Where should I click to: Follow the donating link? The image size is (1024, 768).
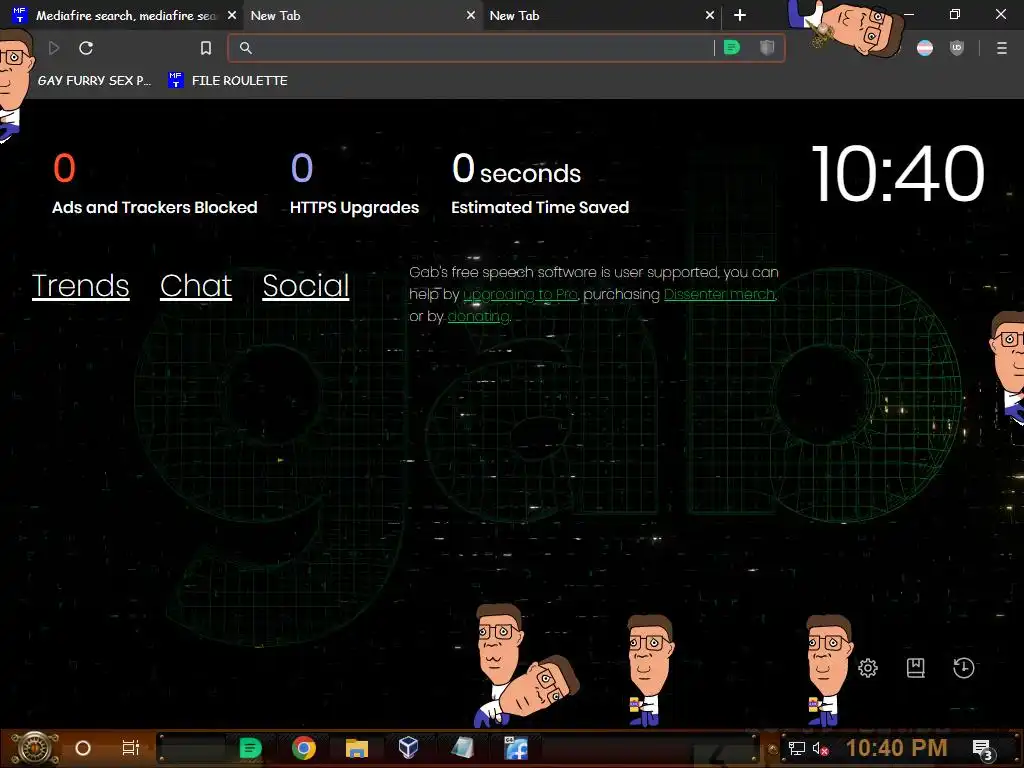(479, 317)
